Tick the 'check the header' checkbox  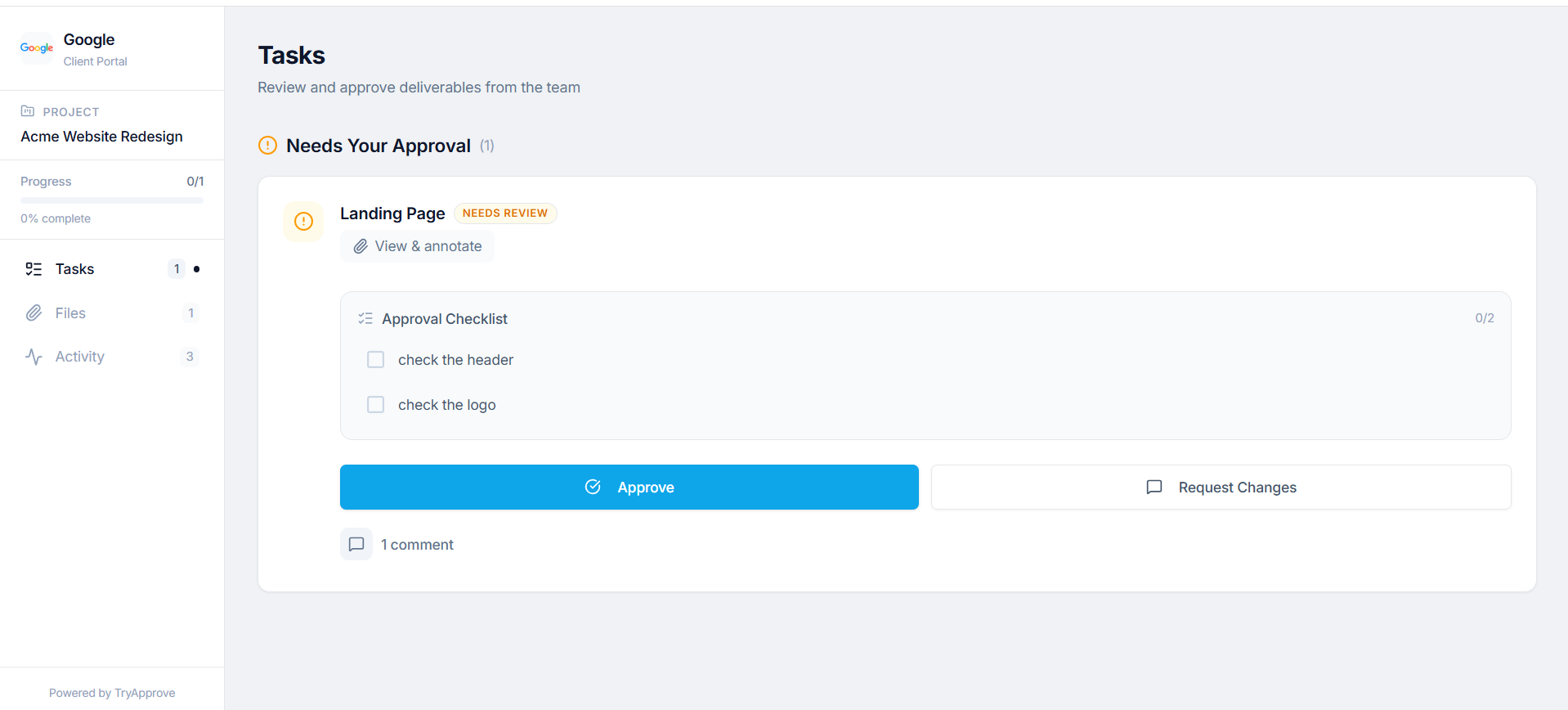376,360
